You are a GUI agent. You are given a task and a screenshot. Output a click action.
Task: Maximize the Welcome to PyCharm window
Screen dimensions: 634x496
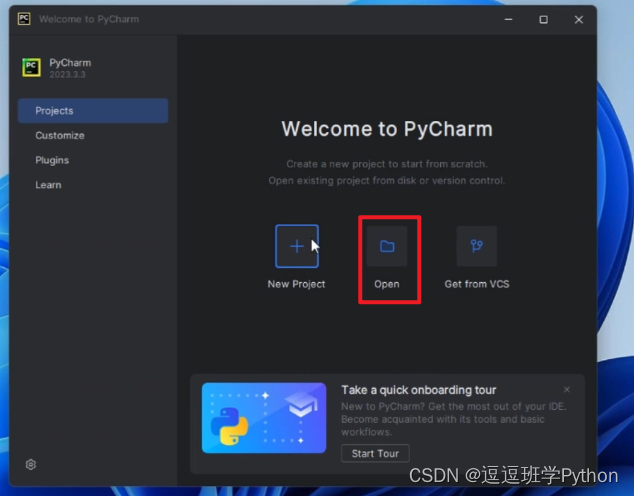544,19
